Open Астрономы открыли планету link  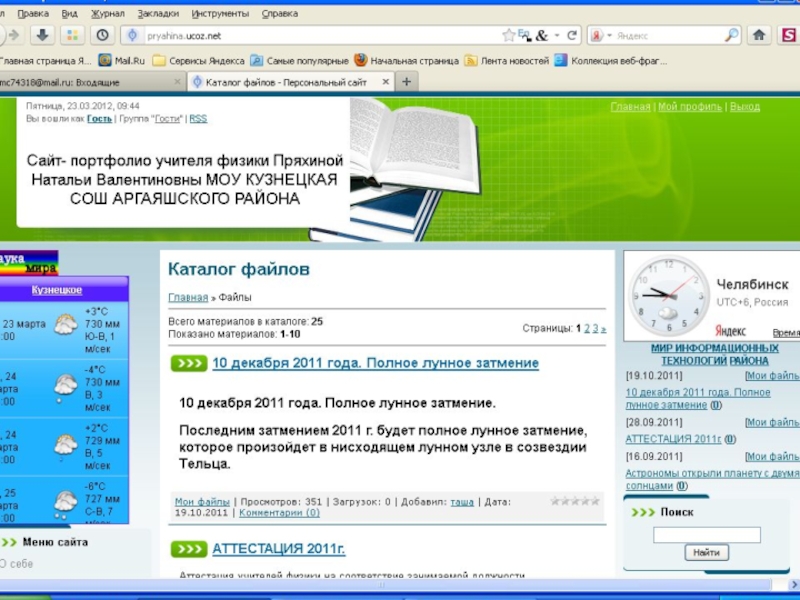tap(712, 480)
